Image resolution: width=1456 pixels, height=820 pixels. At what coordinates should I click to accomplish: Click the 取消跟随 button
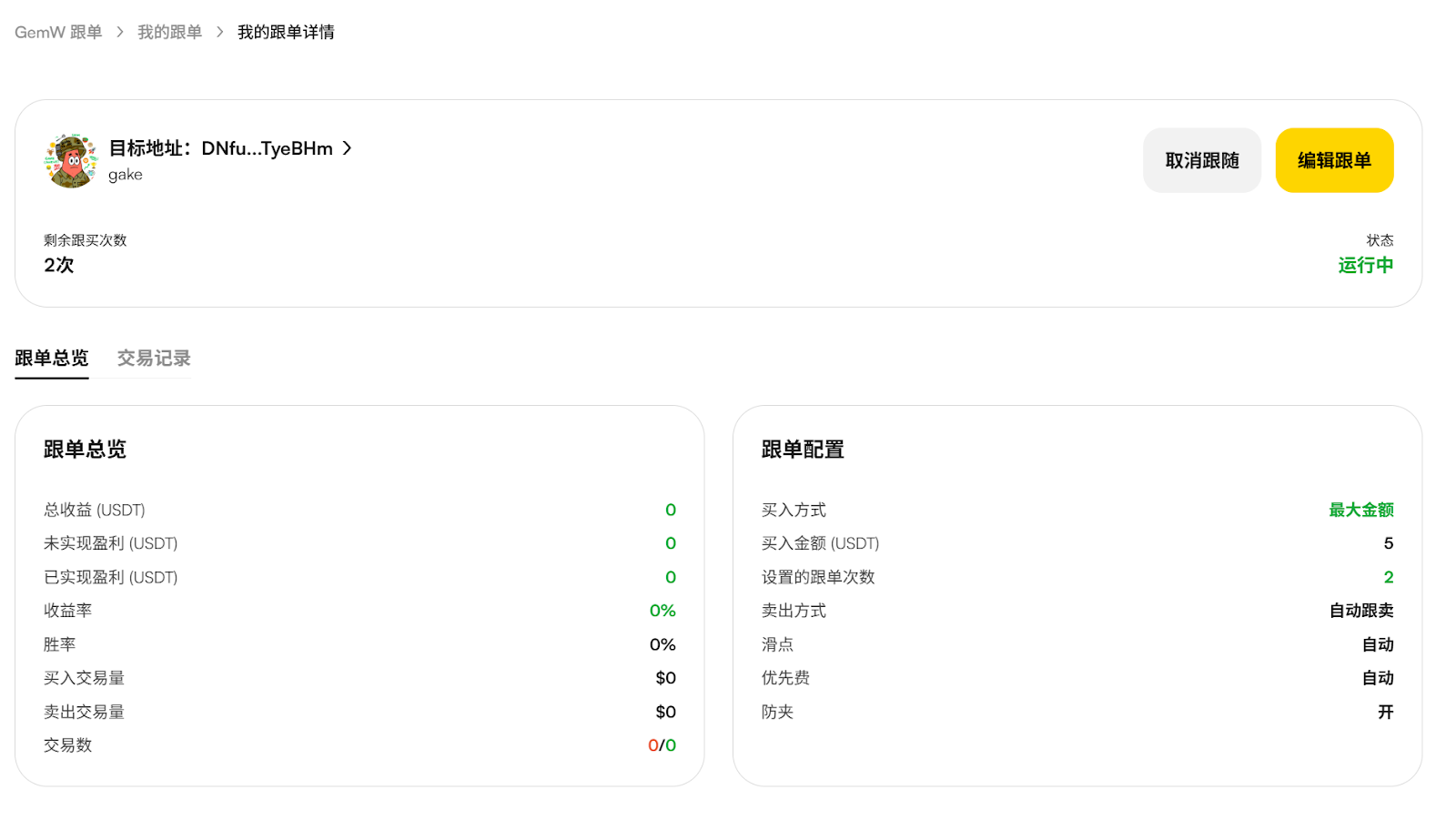click(x=1201, y=160)
